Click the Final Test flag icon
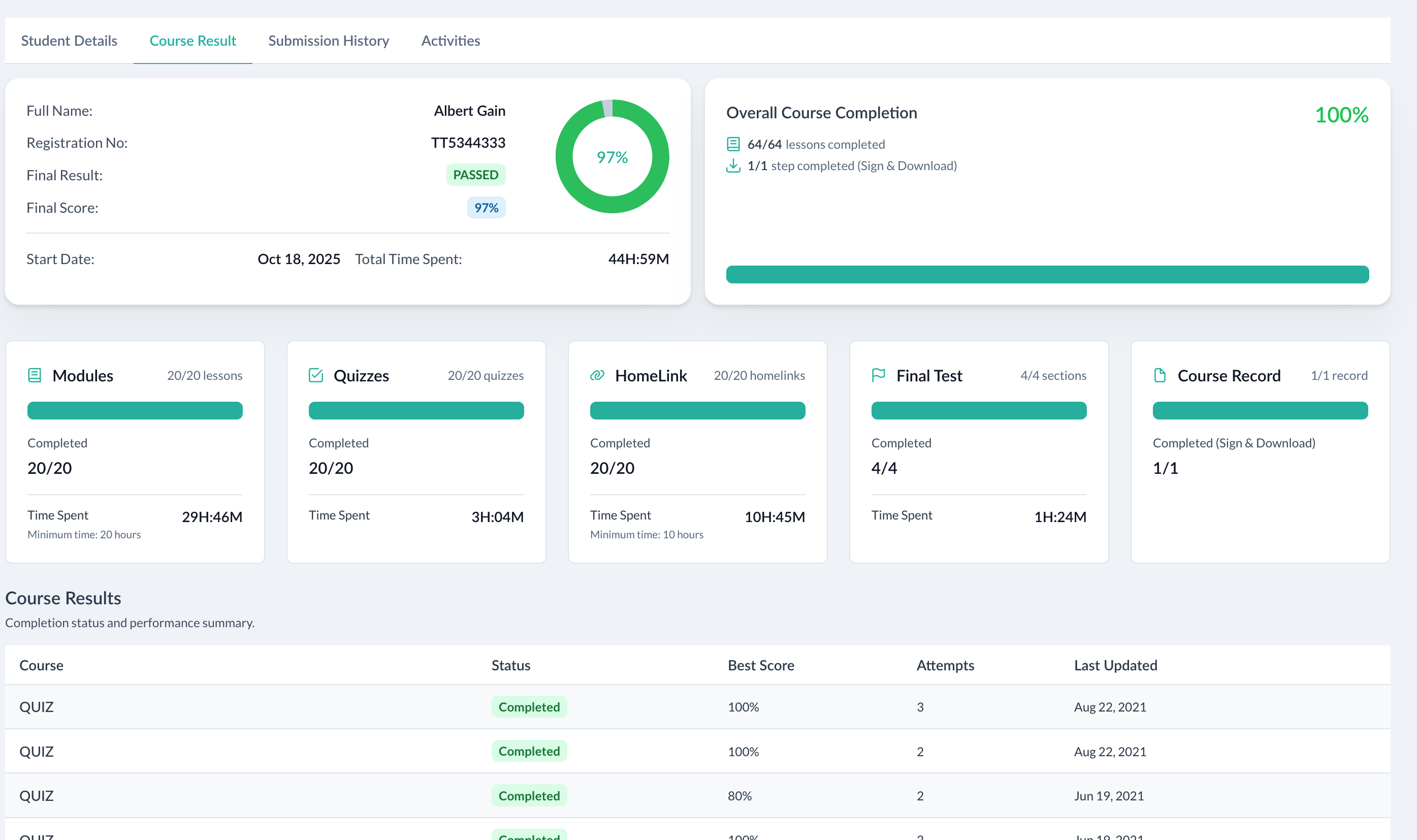The height and width of the screenshot is (840, 1417). point(878,375)
